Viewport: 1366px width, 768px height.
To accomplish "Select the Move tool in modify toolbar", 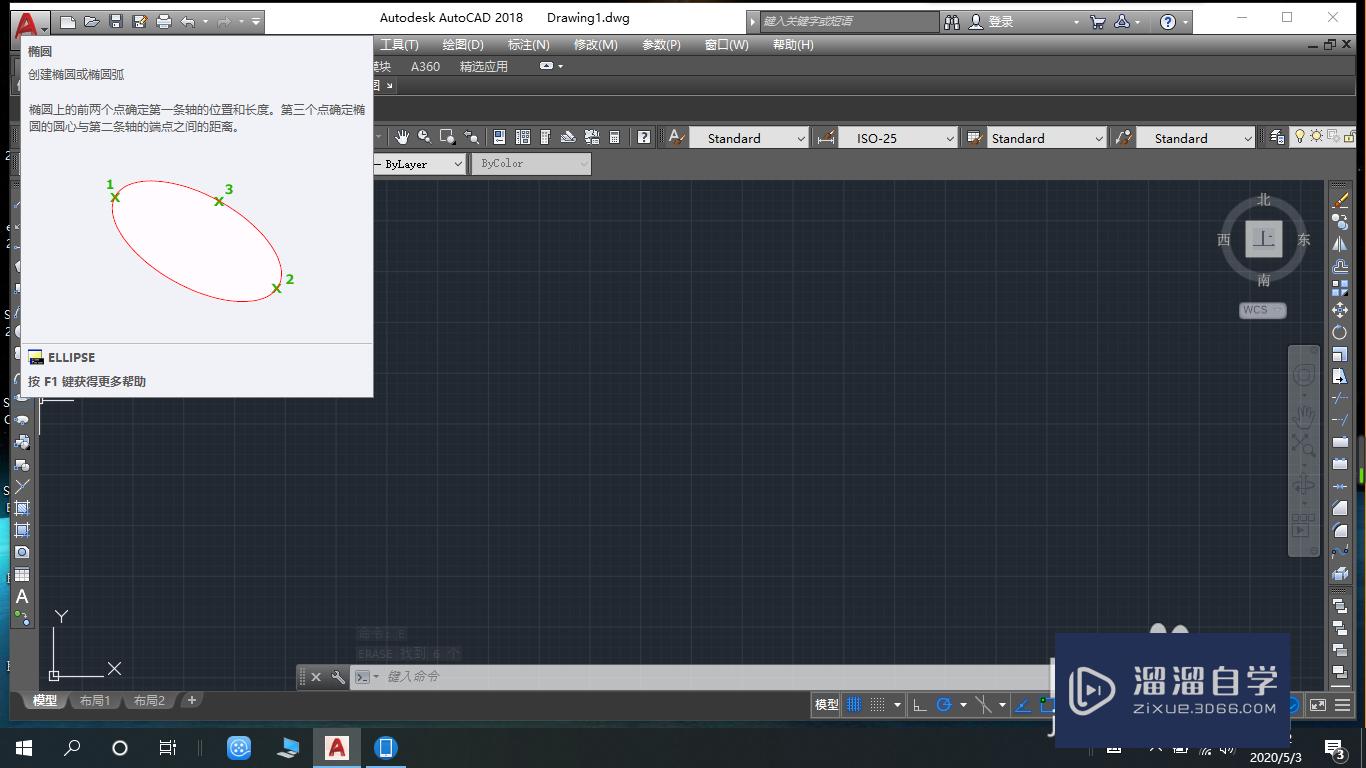I will coord(1340,311).
